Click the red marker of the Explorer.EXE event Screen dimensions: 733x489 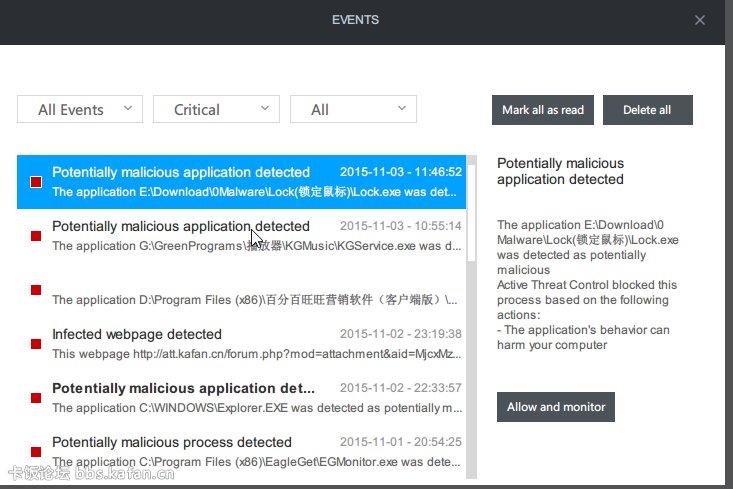tap(36, 398)
